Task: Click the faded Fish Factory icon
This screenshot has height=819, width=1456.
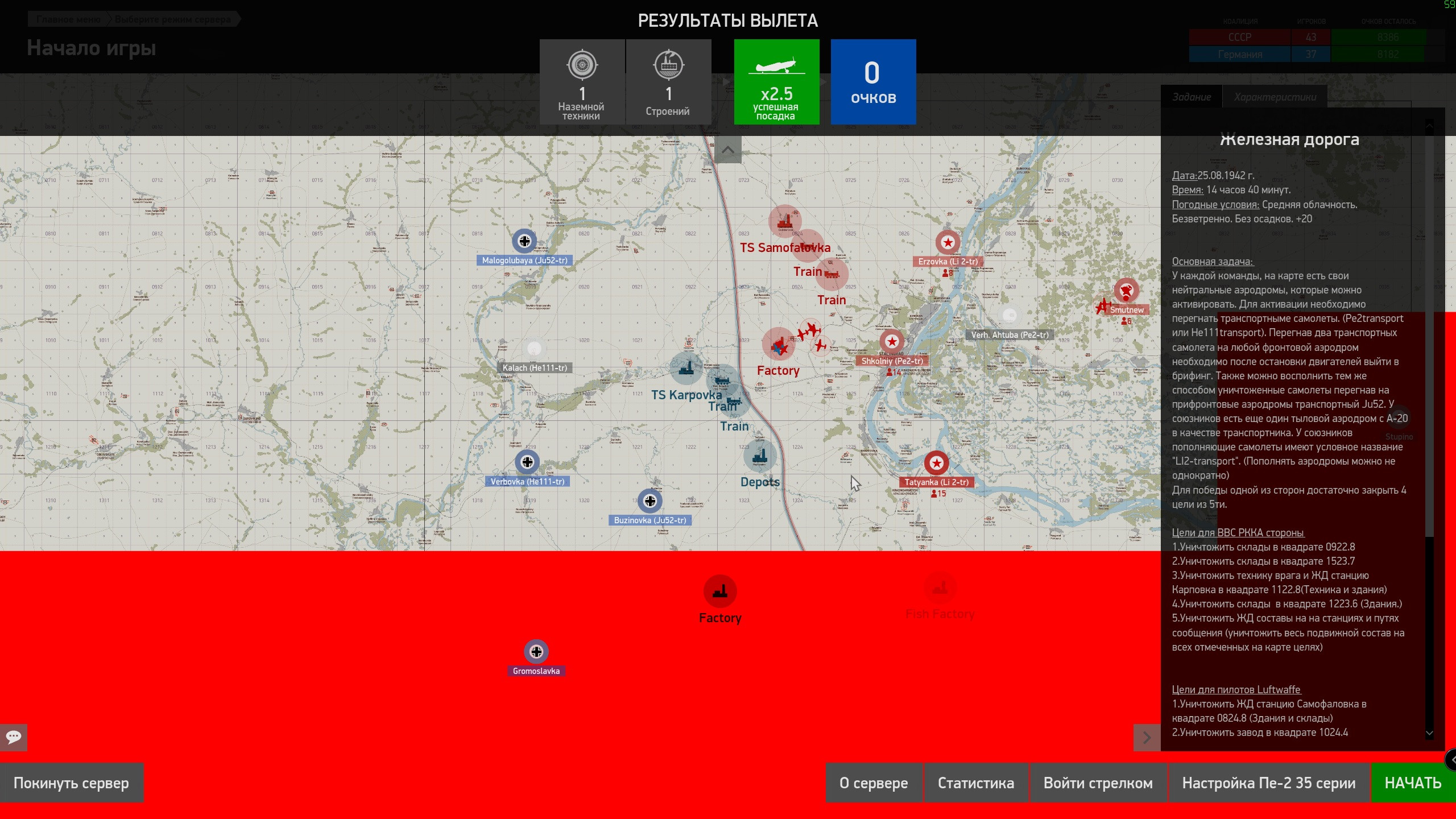Action: tap(940, 588)
